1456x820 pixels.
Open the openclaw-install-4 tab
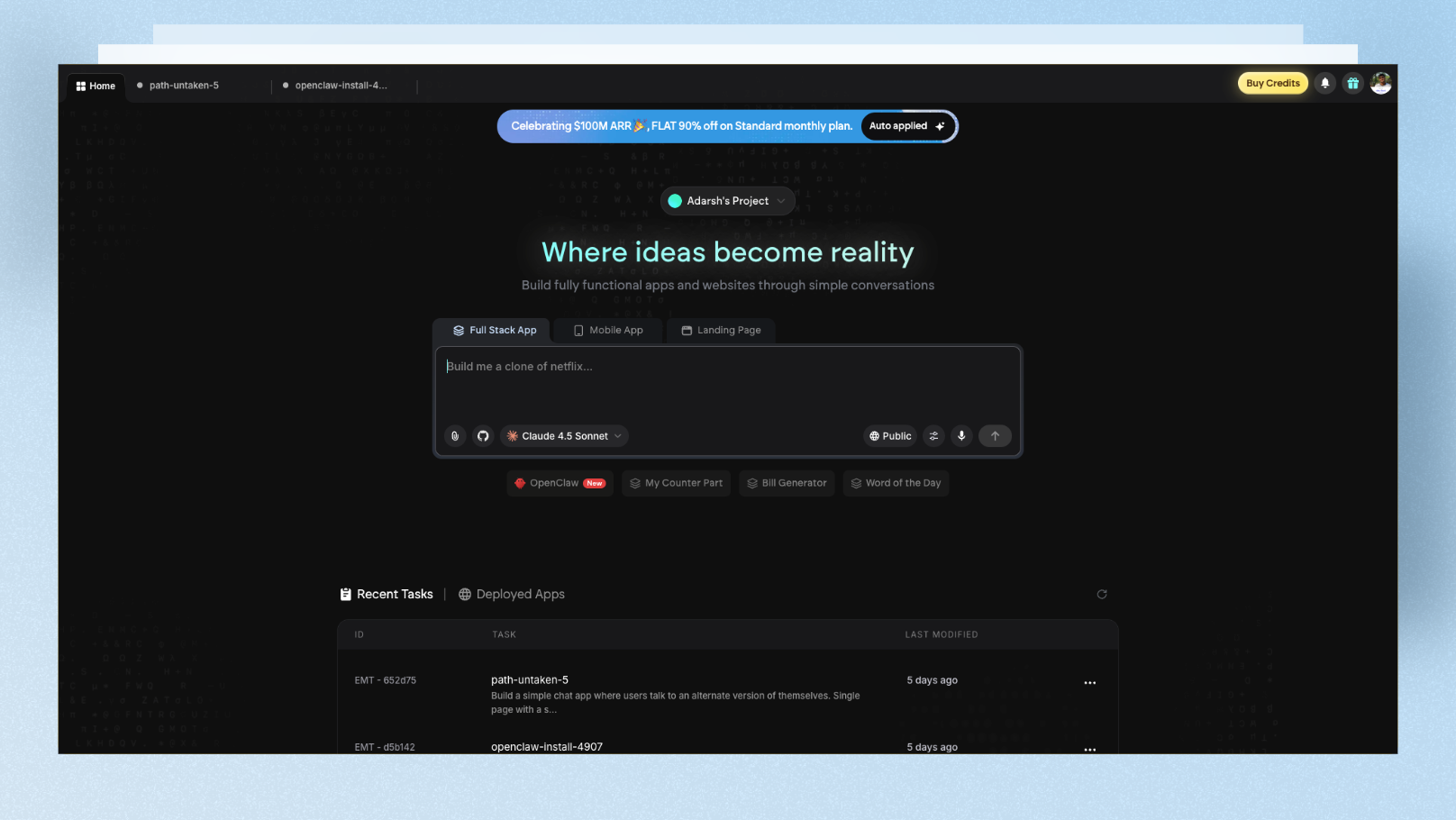pos(341,85)
